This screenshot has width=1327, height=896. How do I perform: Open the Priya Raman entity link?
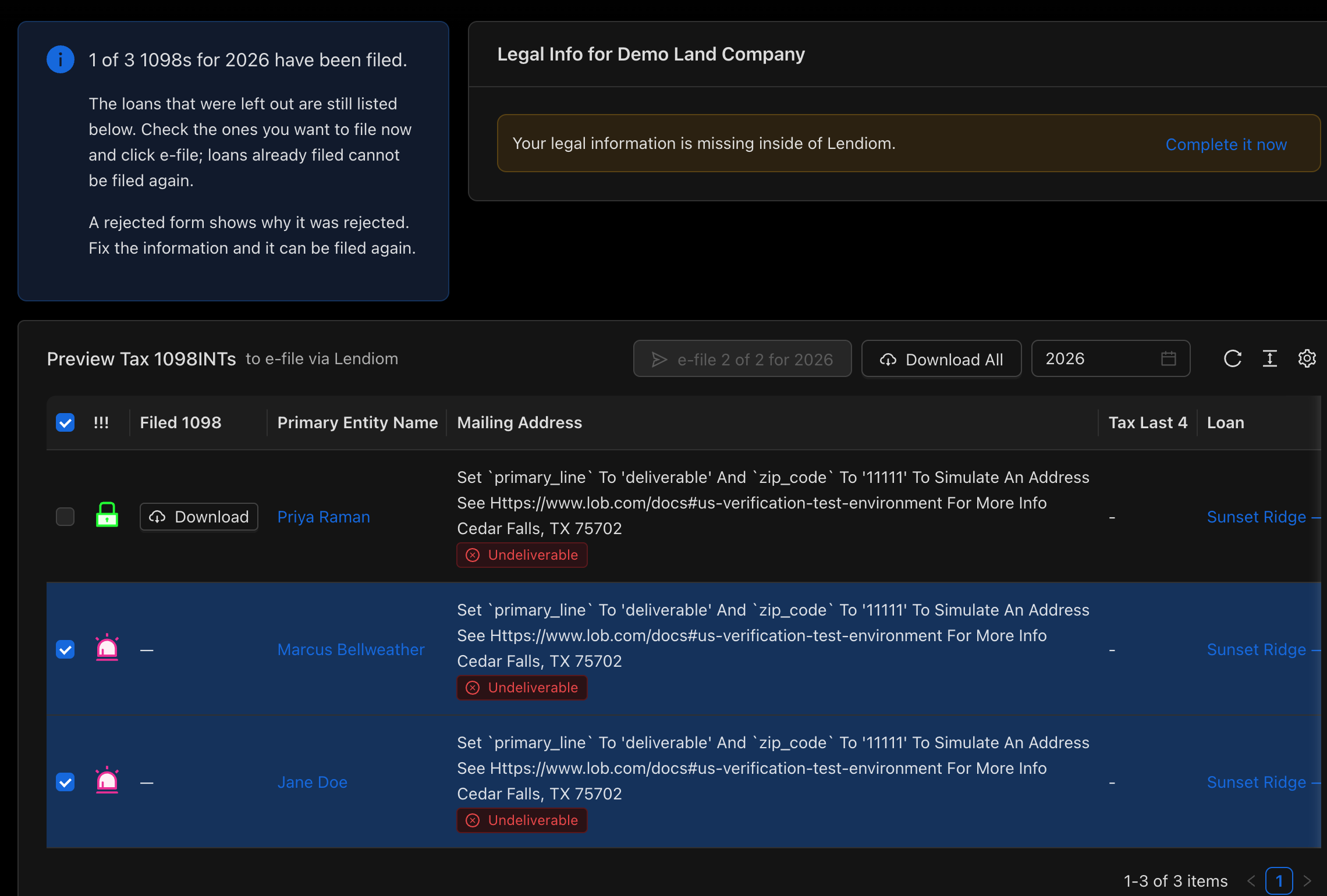point(324,517)
